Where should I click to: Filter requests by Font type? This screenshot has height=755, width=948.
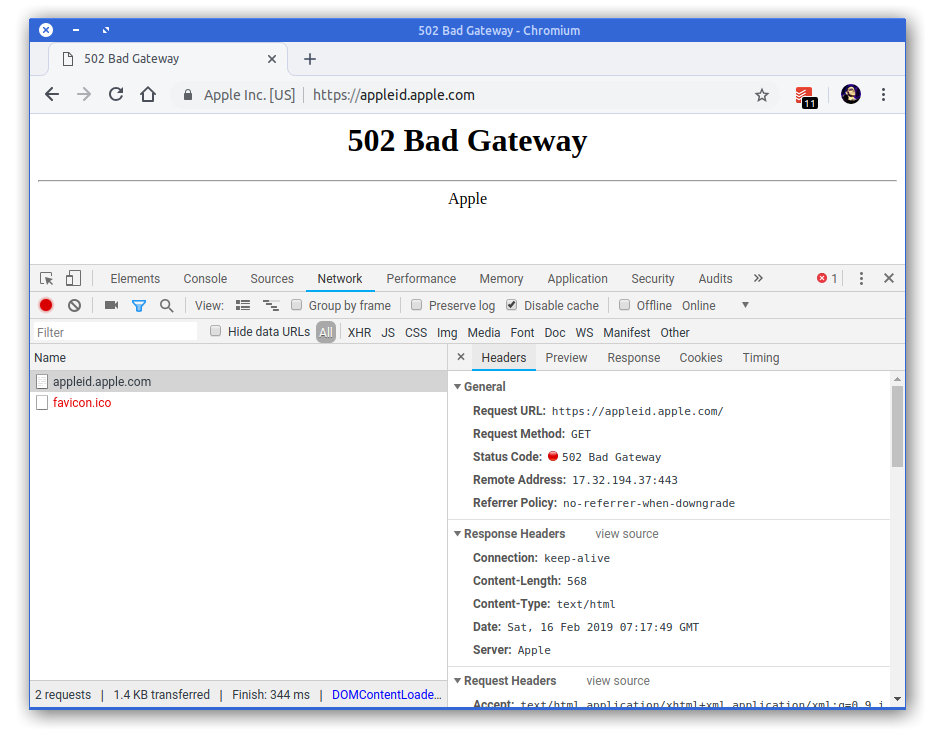(522, 332)
